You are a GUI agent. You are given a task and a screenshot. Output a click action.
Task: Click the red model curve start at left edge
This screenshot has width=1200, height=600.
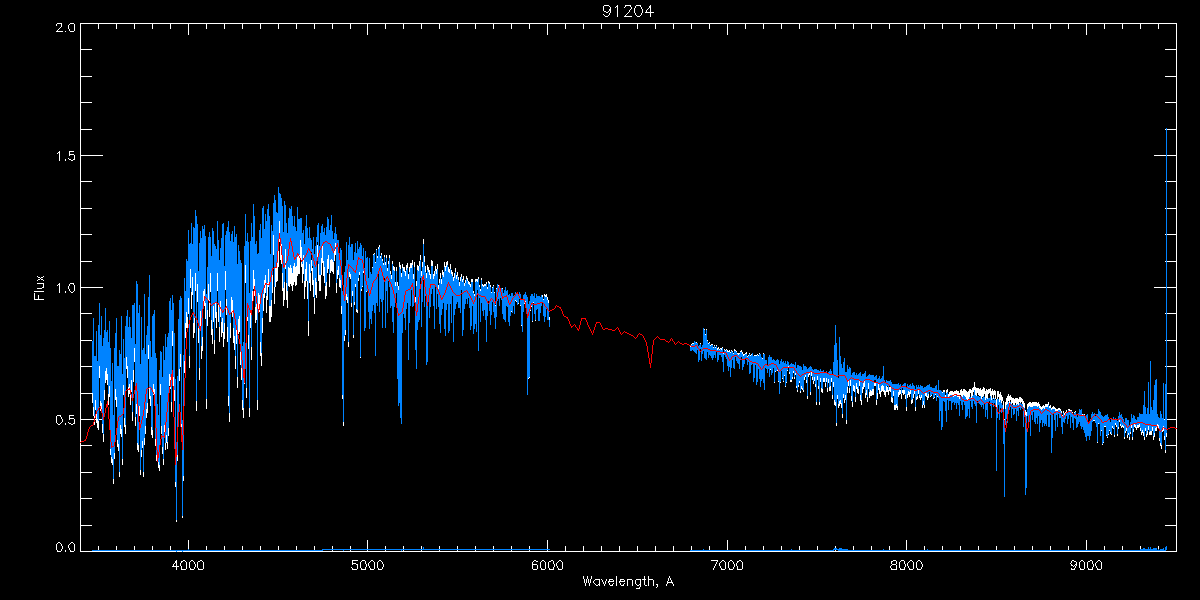click(x=84, y=440)
